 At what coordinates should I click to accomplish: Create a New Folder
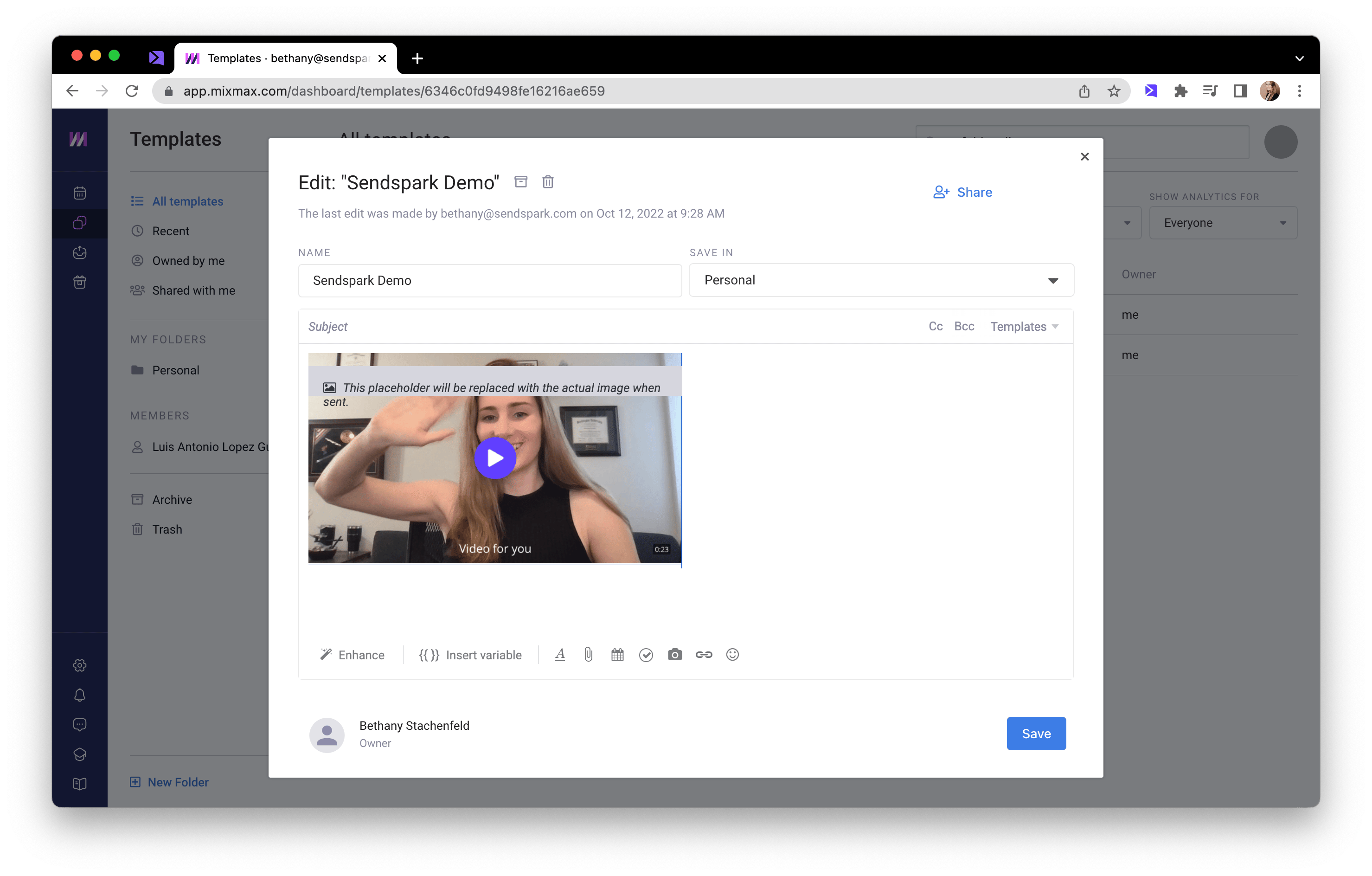[169, 782]
